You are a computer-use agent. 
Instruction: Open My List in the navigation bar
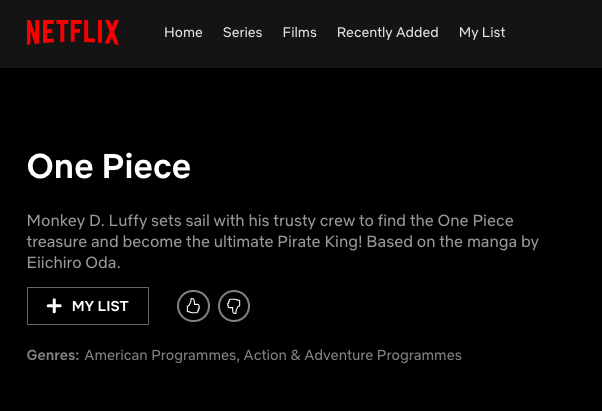pos(482,33)
